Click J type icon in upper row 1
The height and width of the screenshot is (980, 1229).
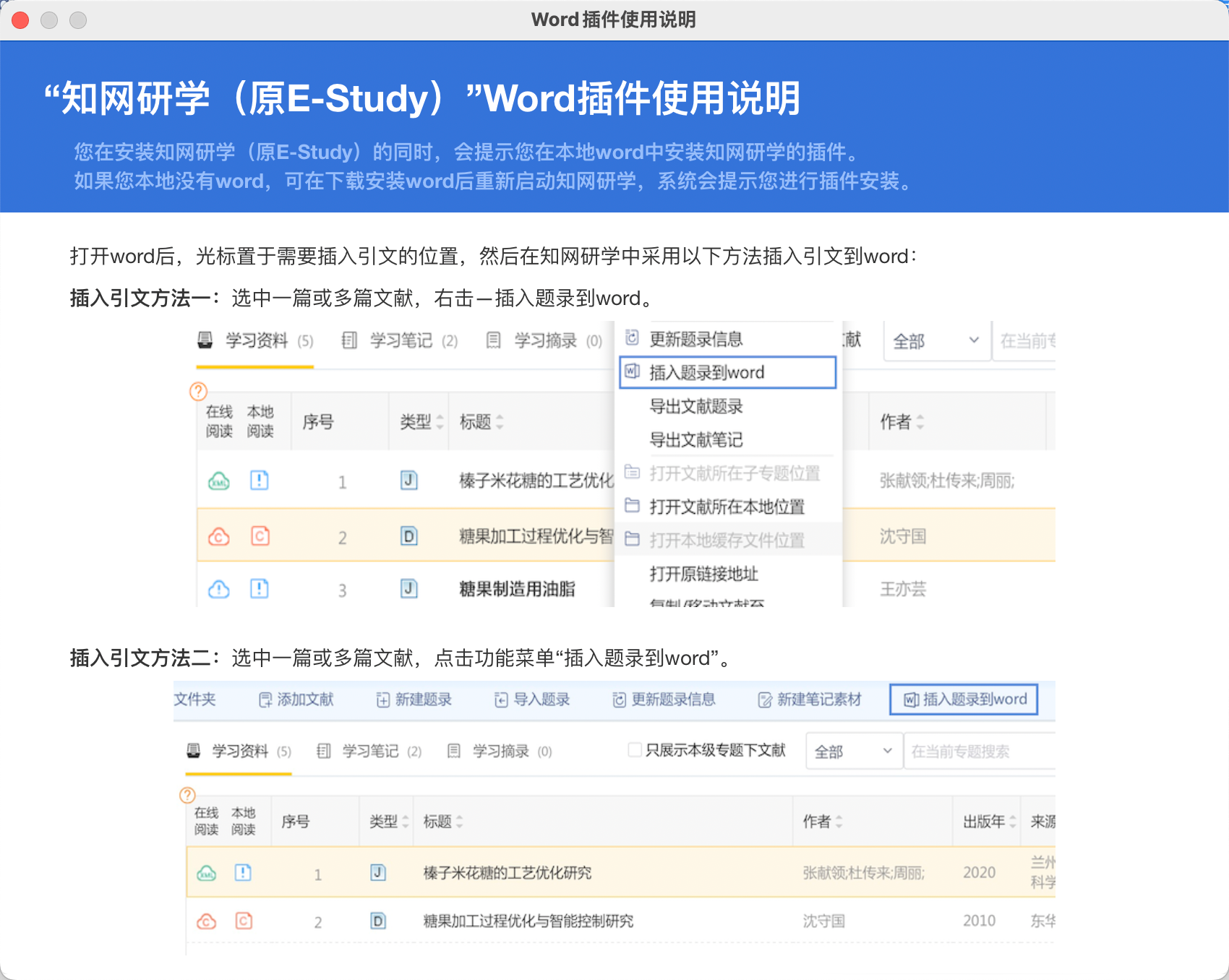tap(409, 481)
